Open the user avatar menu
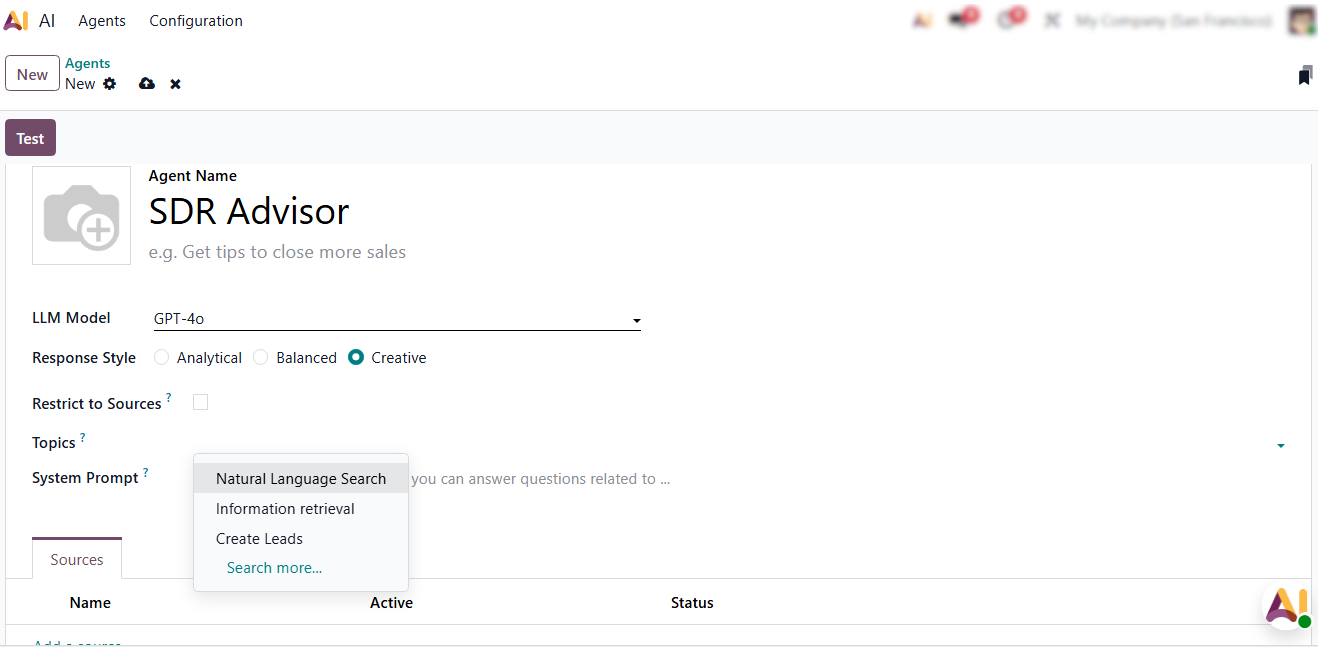The image size is (1318, 647). 1301,21
